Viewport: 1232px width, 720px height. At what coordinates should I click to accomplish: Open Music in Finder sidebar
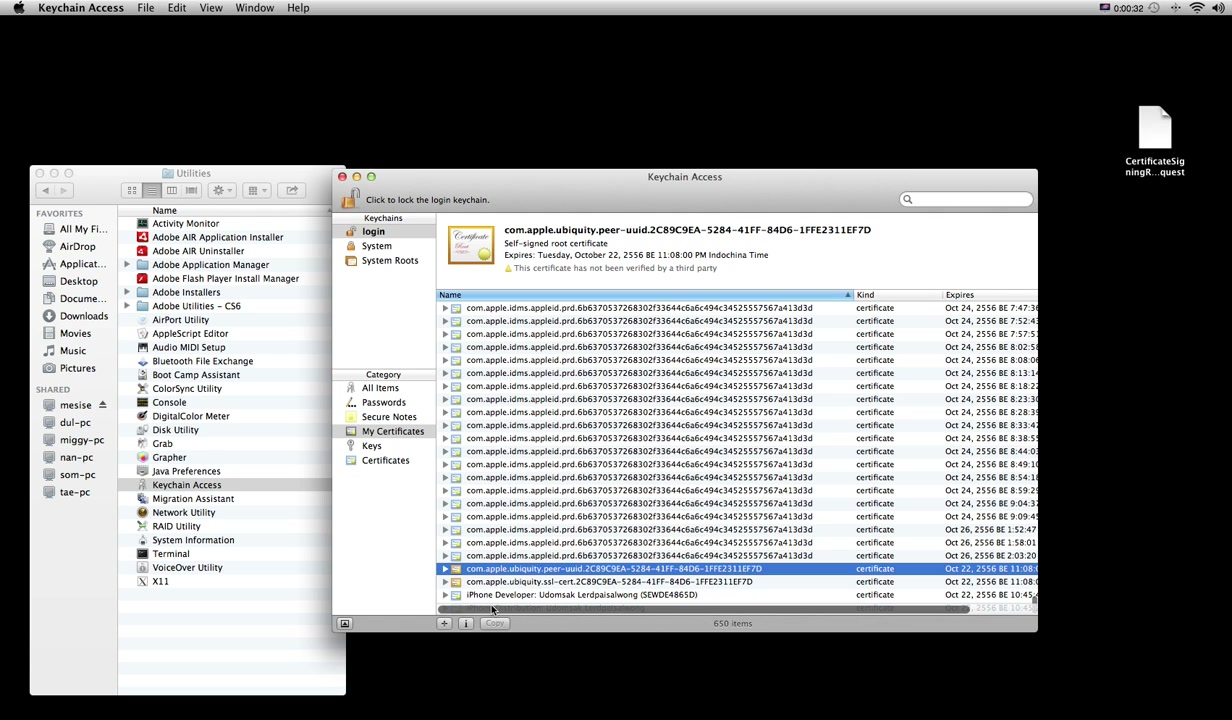pos(65,351)
